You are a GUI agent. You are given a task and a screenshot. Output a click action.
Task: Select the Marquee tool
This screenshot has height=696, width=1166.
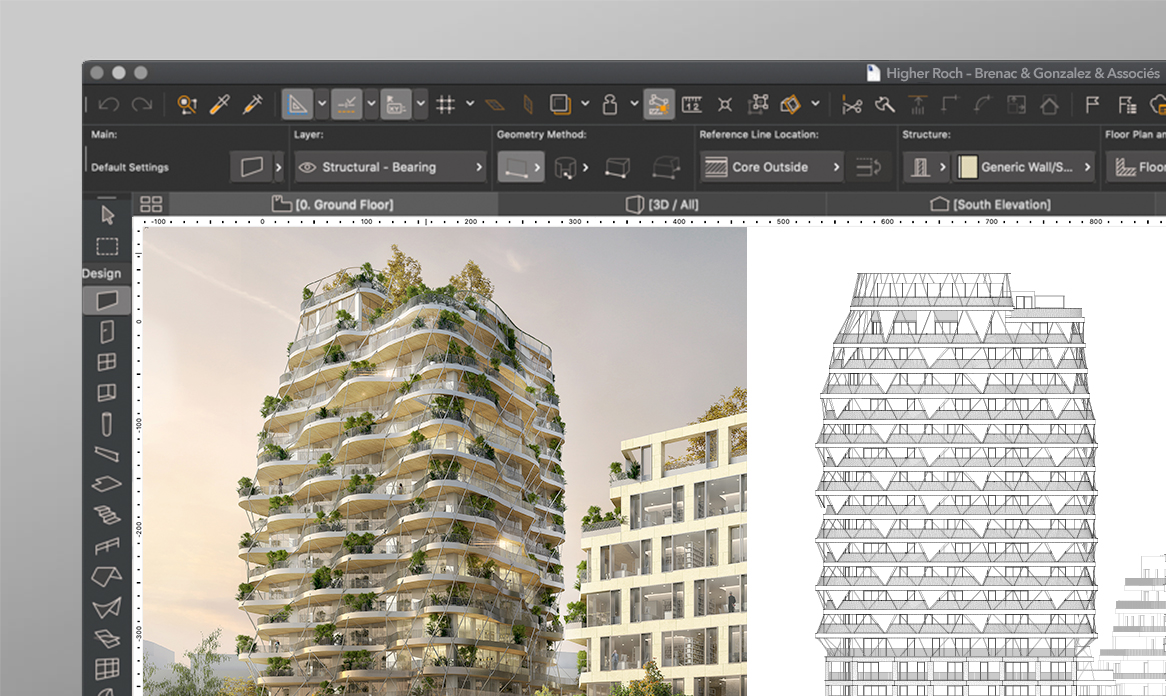tap(107, 247)
